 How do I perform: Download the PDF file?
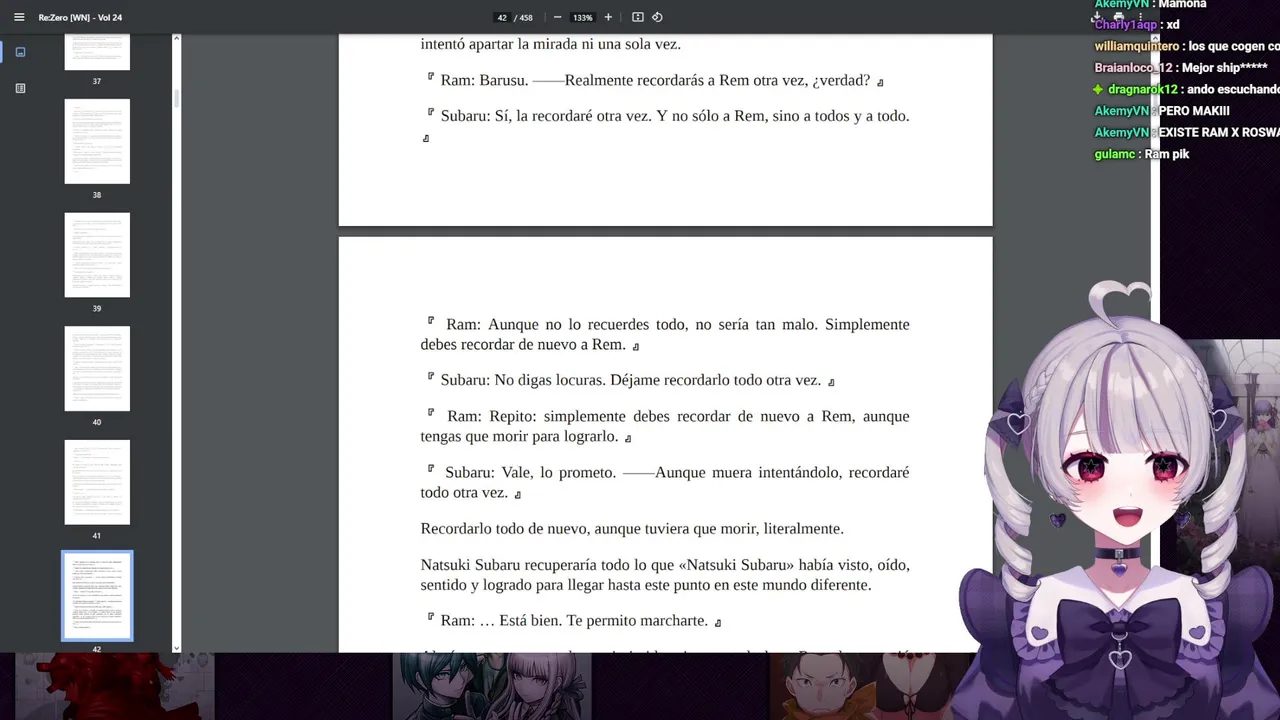click(x=1097, y=17)
